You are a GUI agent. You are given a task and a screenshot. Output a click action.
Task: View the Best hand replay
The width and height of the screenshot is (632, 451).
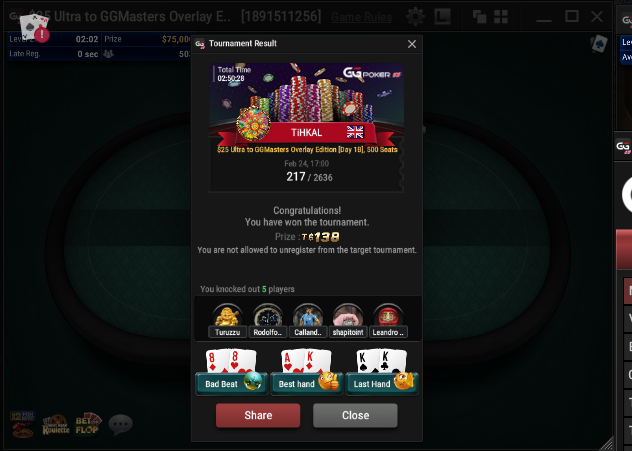(307, 372)
